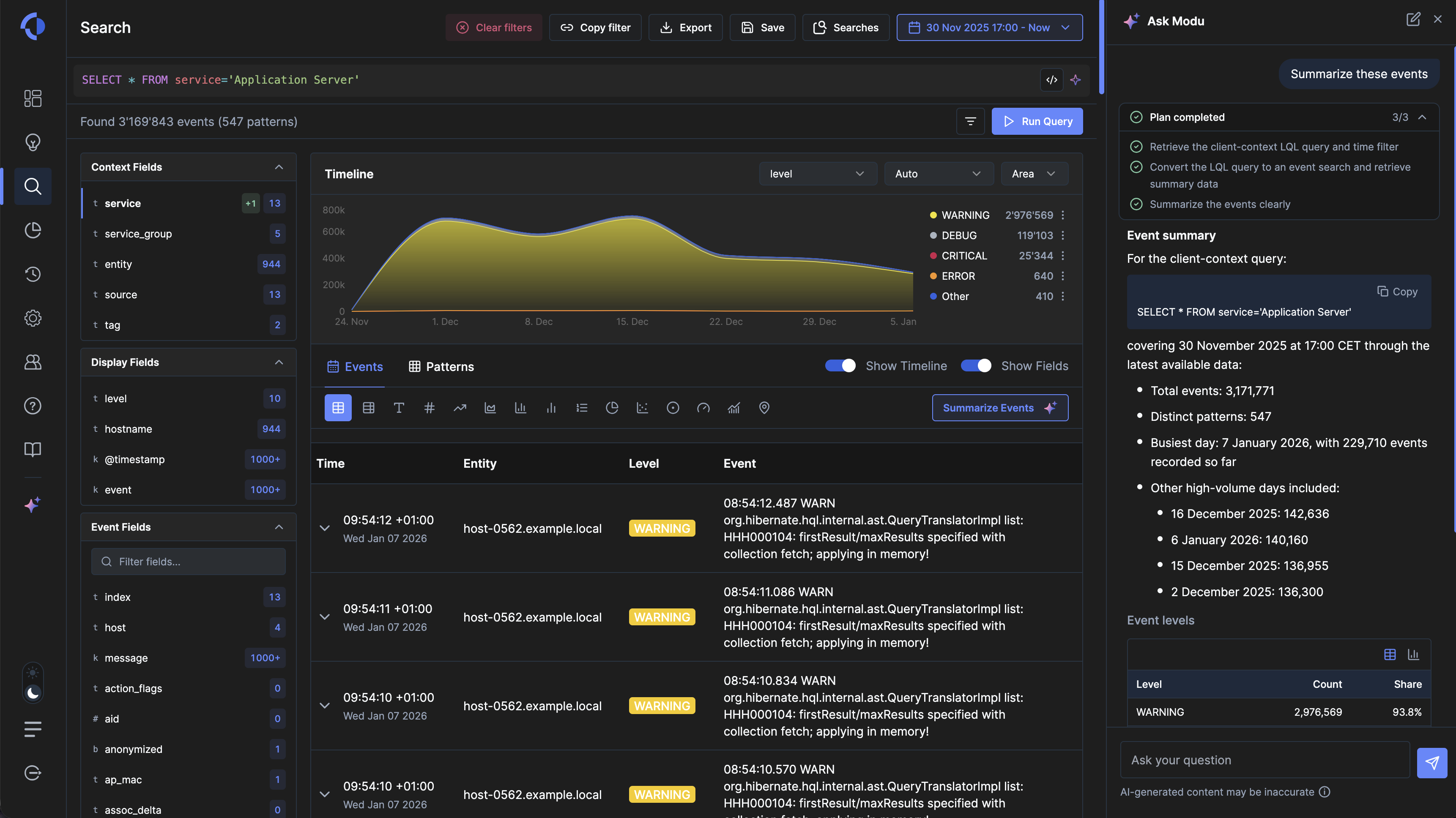Select the pie chart visualization icon
Viewport: 1456px width, 818px height.
[x=612, y=408]
